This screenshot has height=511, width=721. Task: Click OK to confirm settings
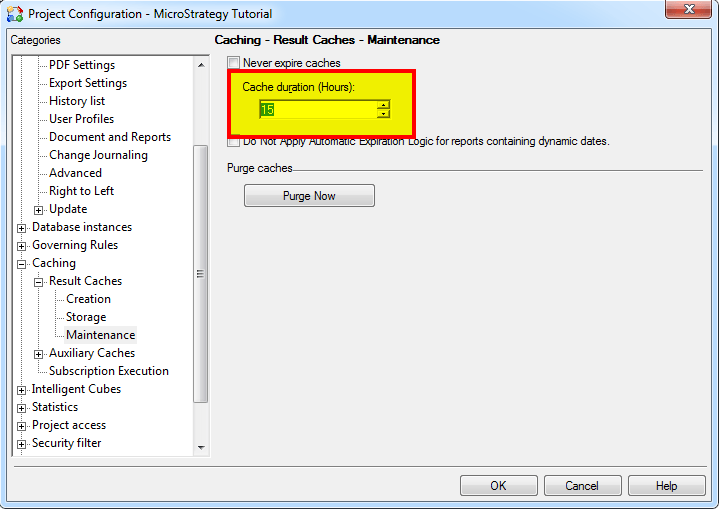(x=498, y=486)
